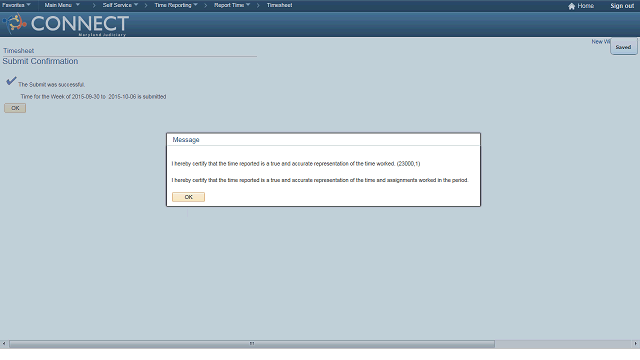640x360 pixels.
Task: Expand the Time Reporting breadcrumb menu
Action: (176, 5)
